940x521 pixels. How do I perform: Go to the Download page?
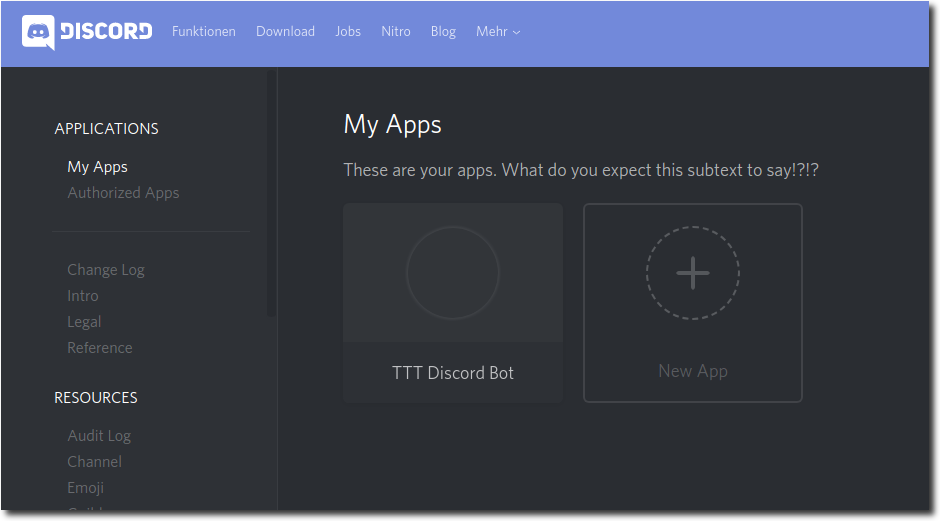tap(285, 32)
